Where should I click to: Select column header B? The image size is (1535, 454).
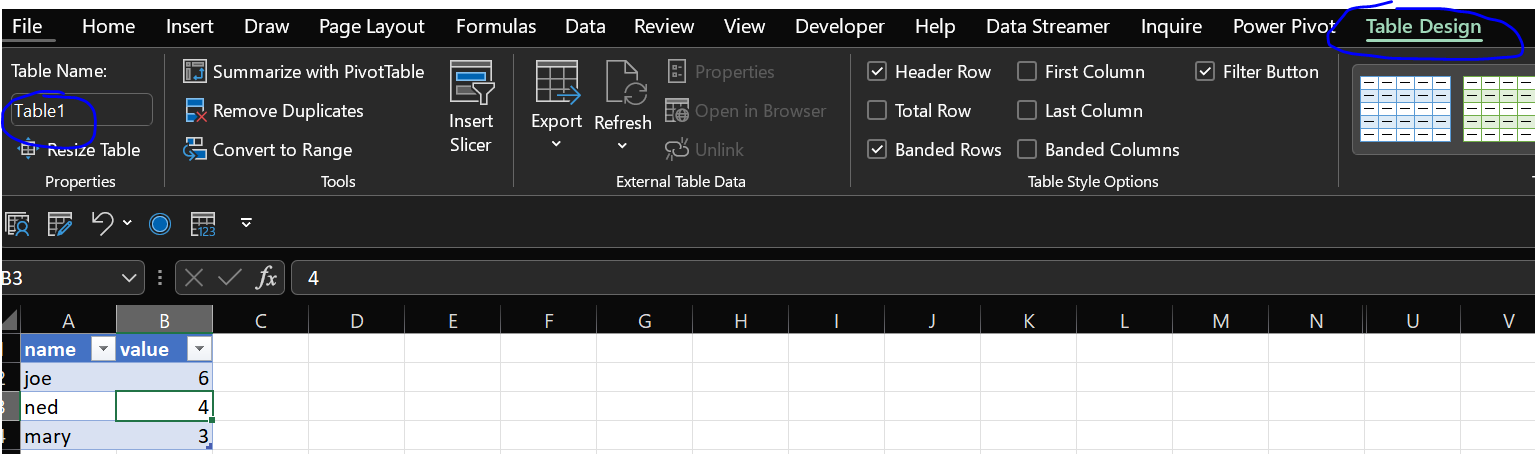coord(164,321)
